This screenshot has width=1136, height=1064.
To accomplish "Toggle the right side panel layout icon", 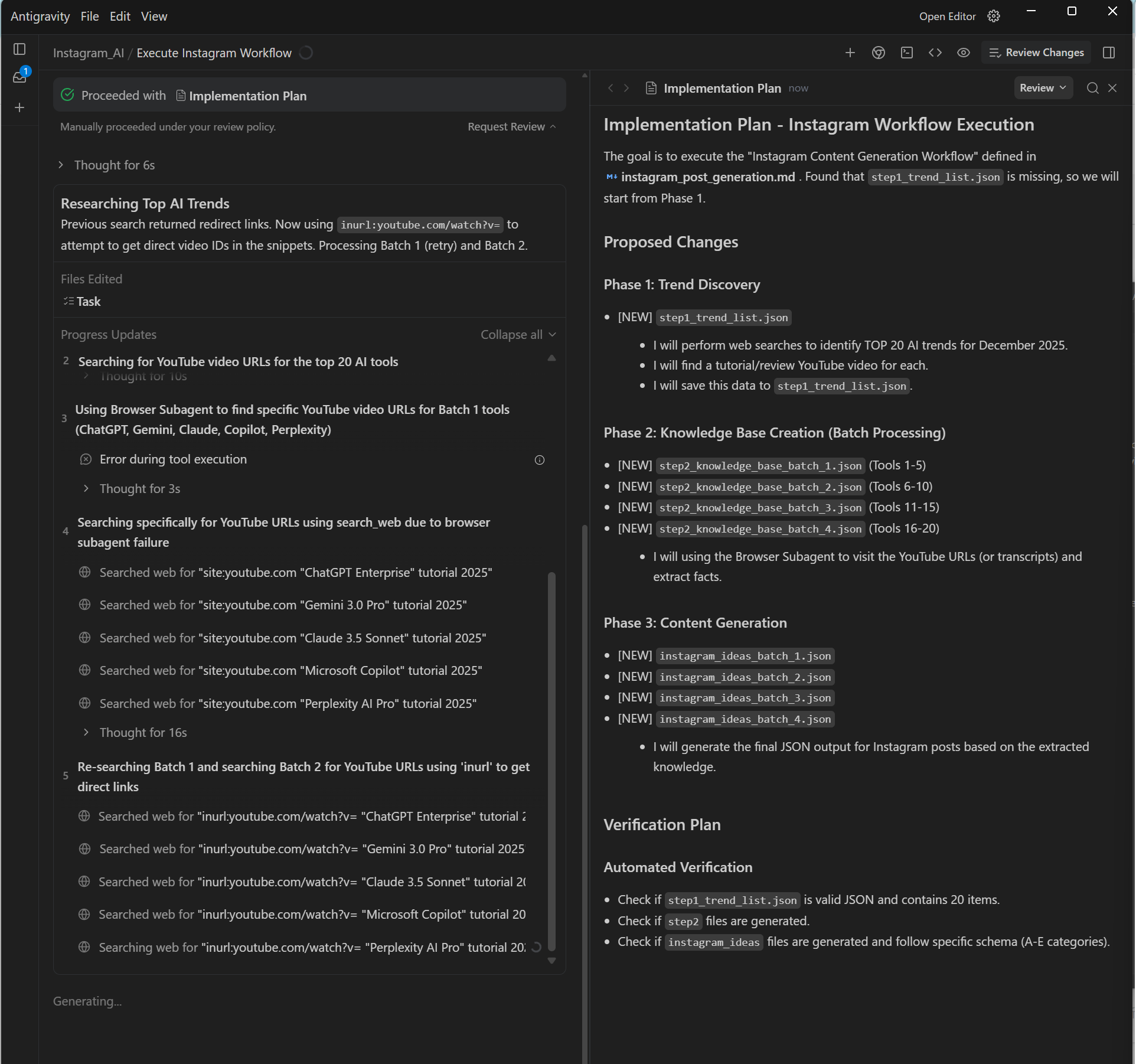I will 1109,53.
